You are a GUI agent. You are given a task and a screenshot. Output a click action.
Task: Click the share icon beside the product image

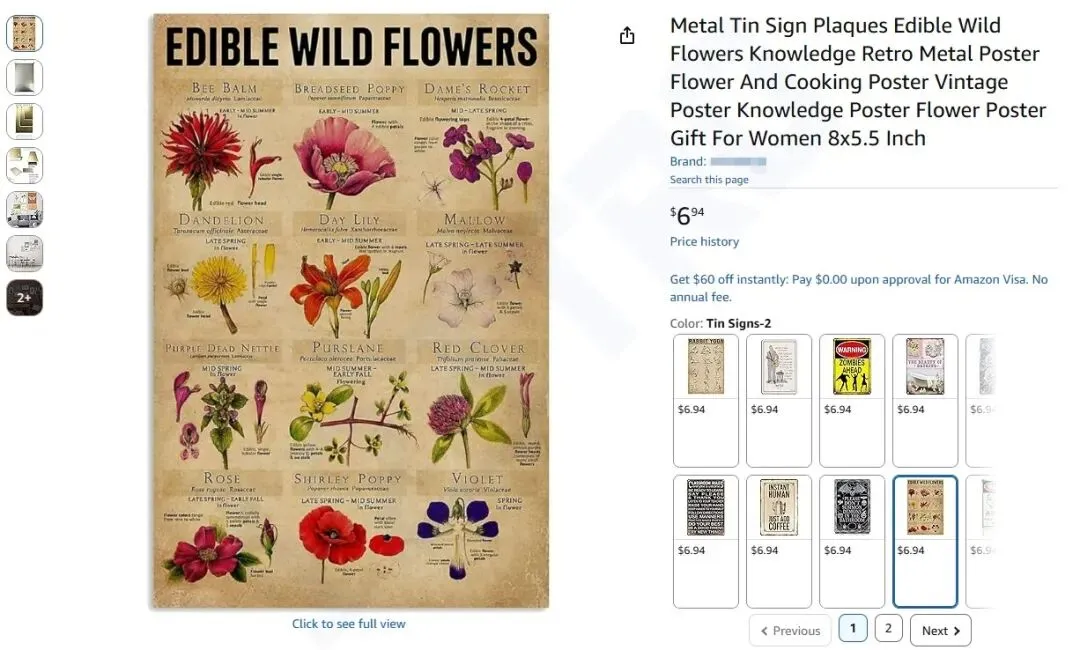(x=627, y=36)
